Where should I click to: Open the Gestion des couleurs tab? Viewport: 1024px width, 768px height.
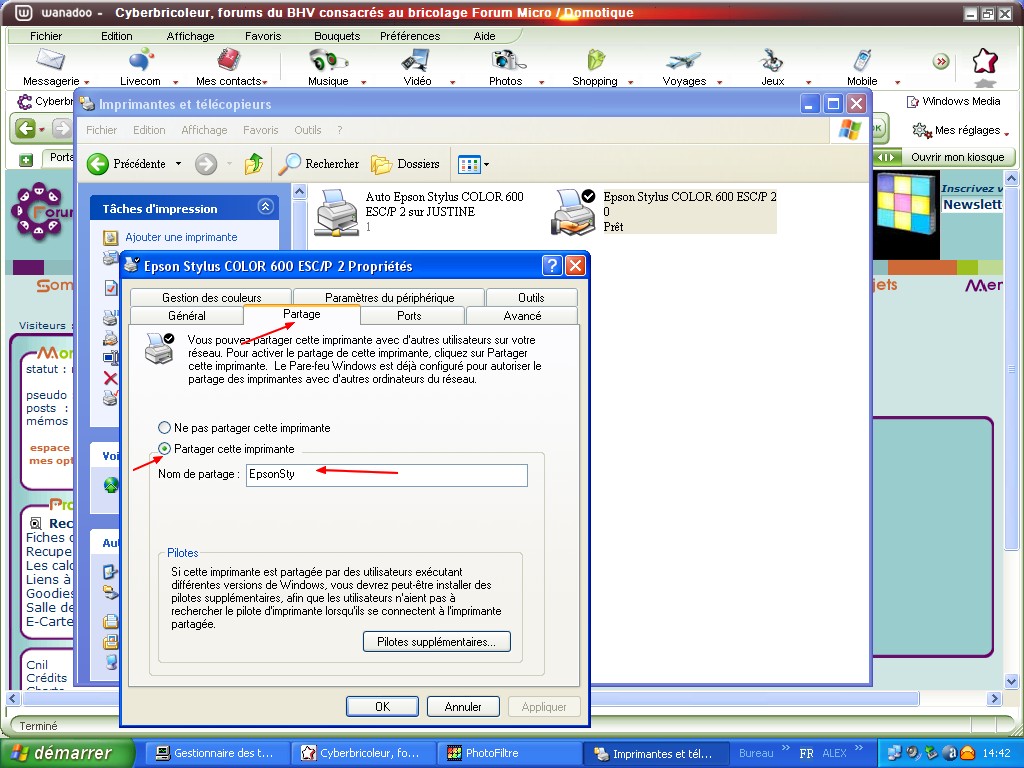coord(211,297)
